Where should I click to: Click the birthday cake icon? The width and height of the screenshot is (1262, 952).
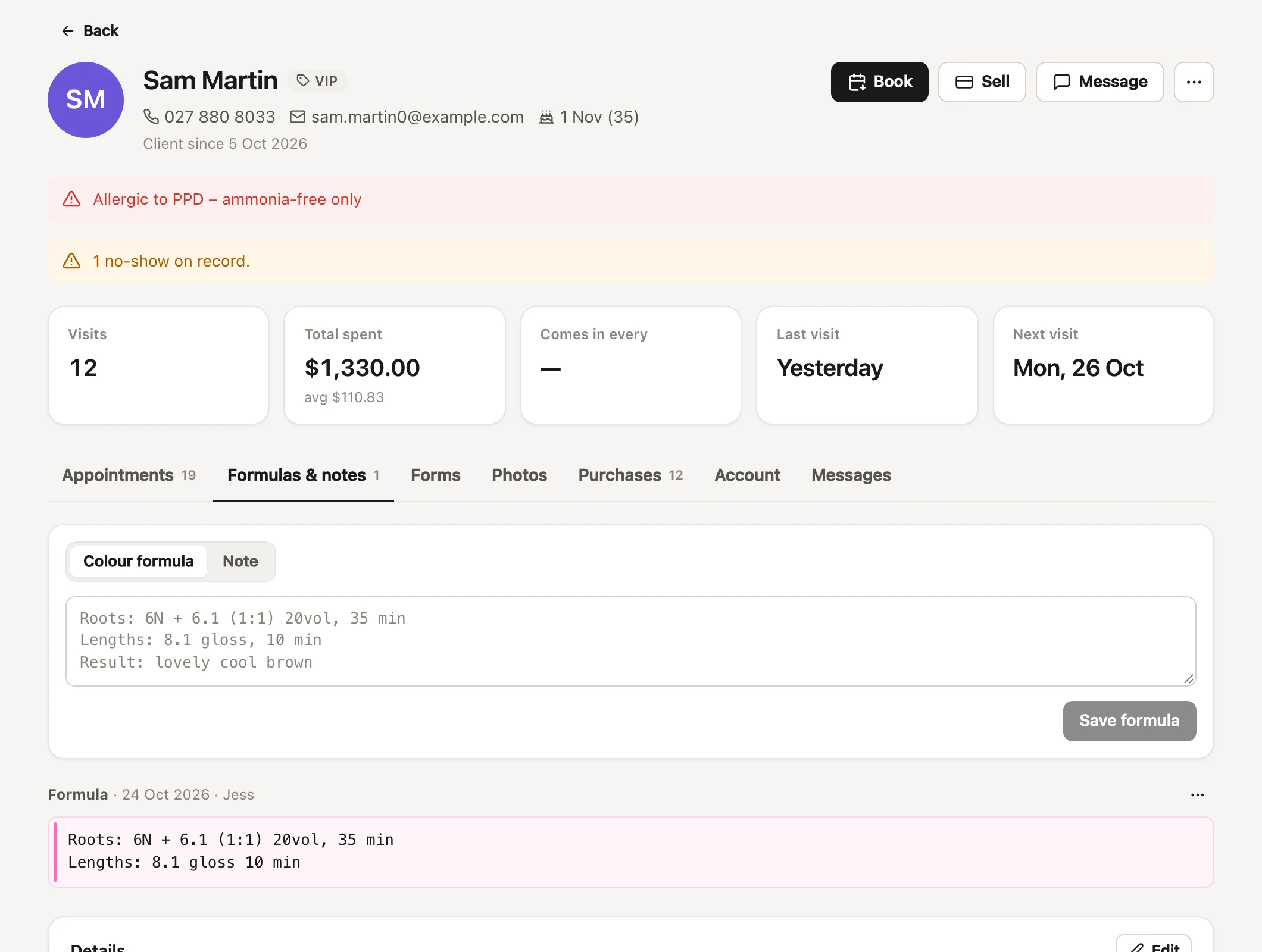pyautogui.click(x=546, y=117)
